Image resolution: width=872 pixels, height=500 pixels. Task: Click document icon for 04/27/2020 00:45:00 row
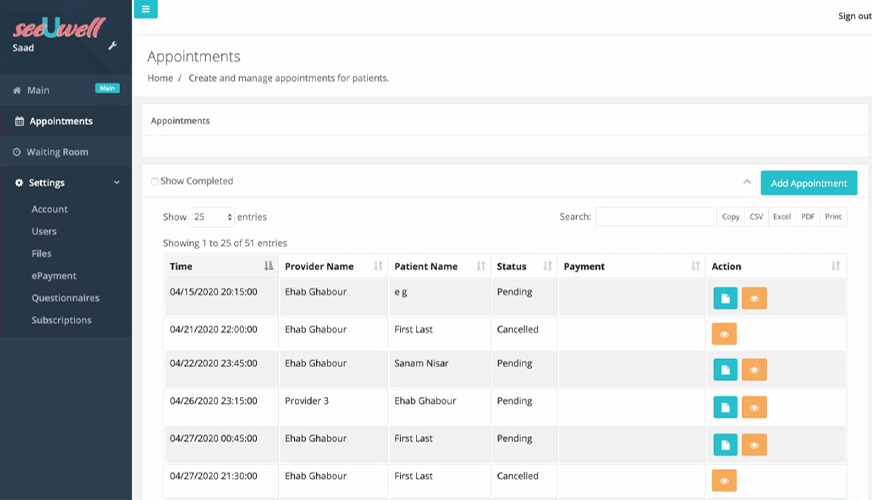click(725, 444)
